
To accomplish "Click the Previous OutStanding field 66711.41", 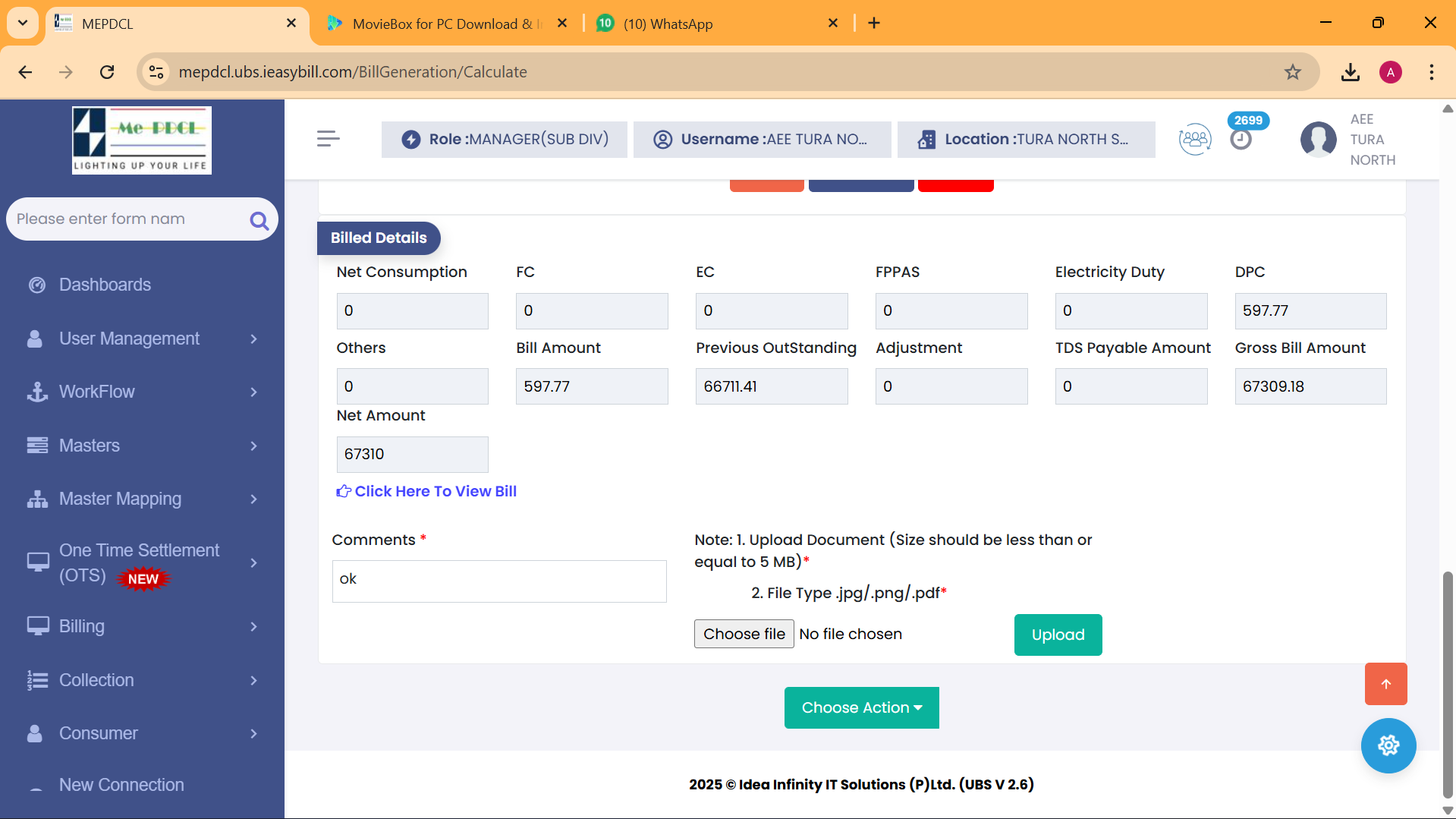I will coord(772,386).
